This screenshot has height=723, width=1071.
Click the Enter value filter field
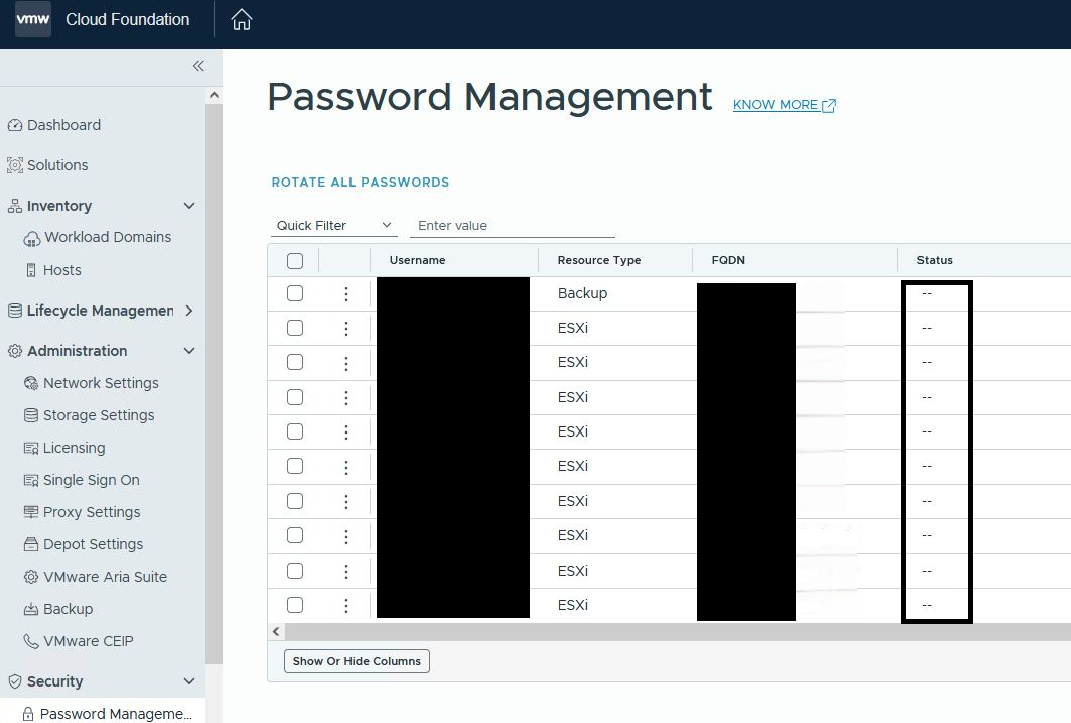tap(511, 226)
